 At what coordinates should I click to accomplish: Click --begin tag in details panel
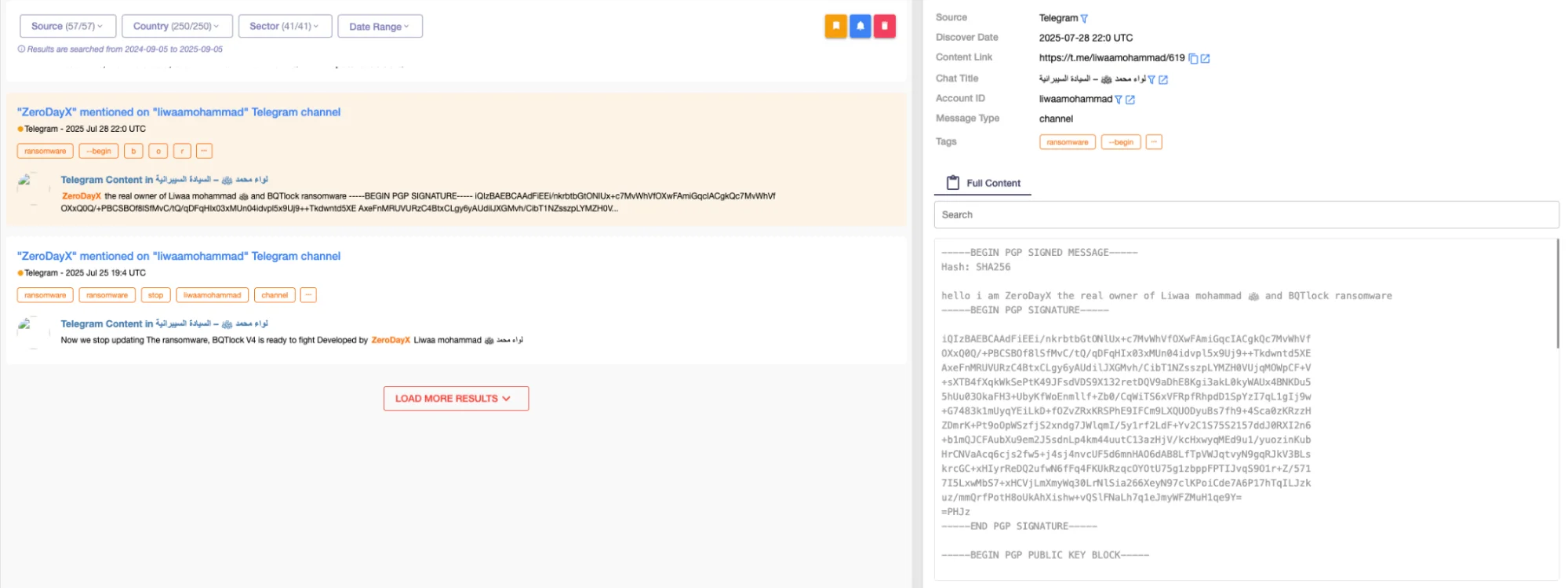click(1120, 142)
